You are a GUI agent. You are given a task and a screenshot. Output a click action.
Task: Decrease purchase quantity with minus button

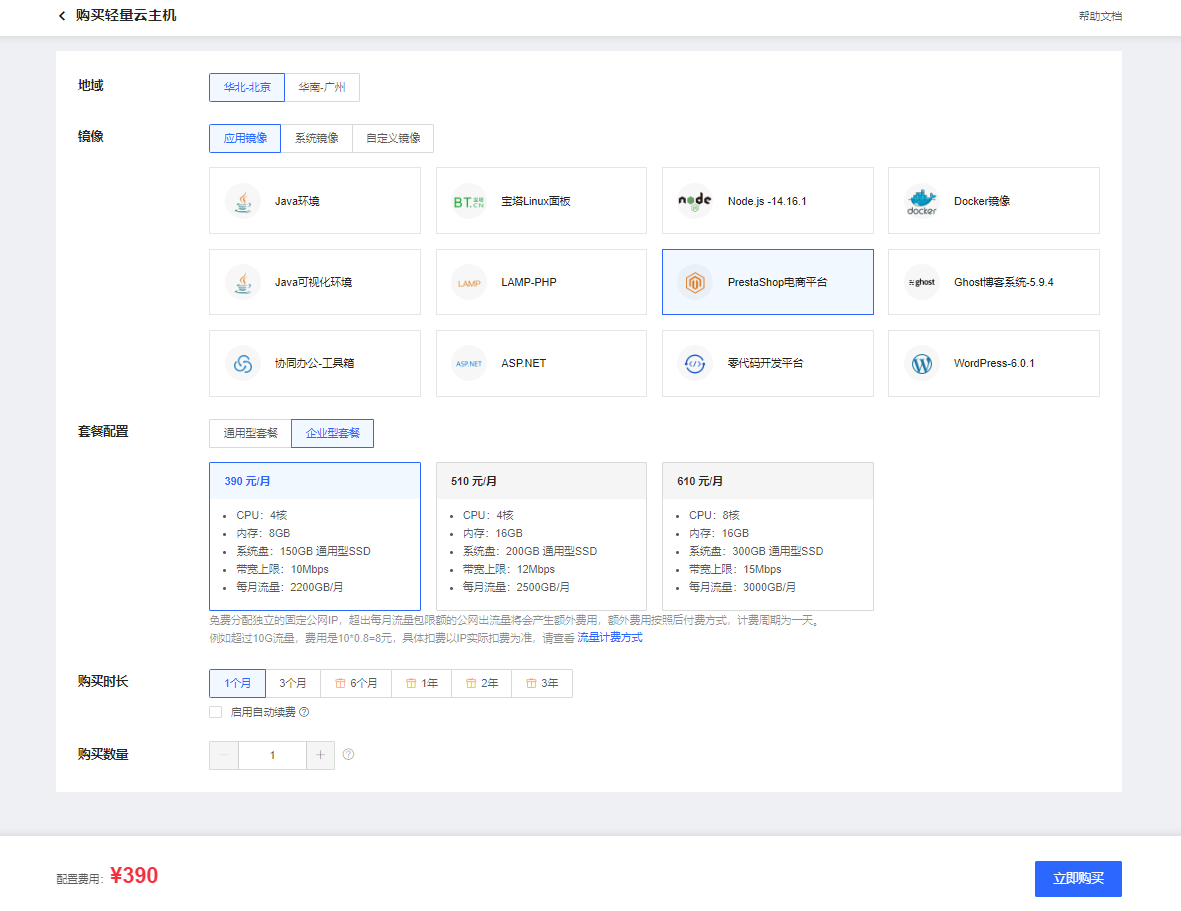coord(224,755)
